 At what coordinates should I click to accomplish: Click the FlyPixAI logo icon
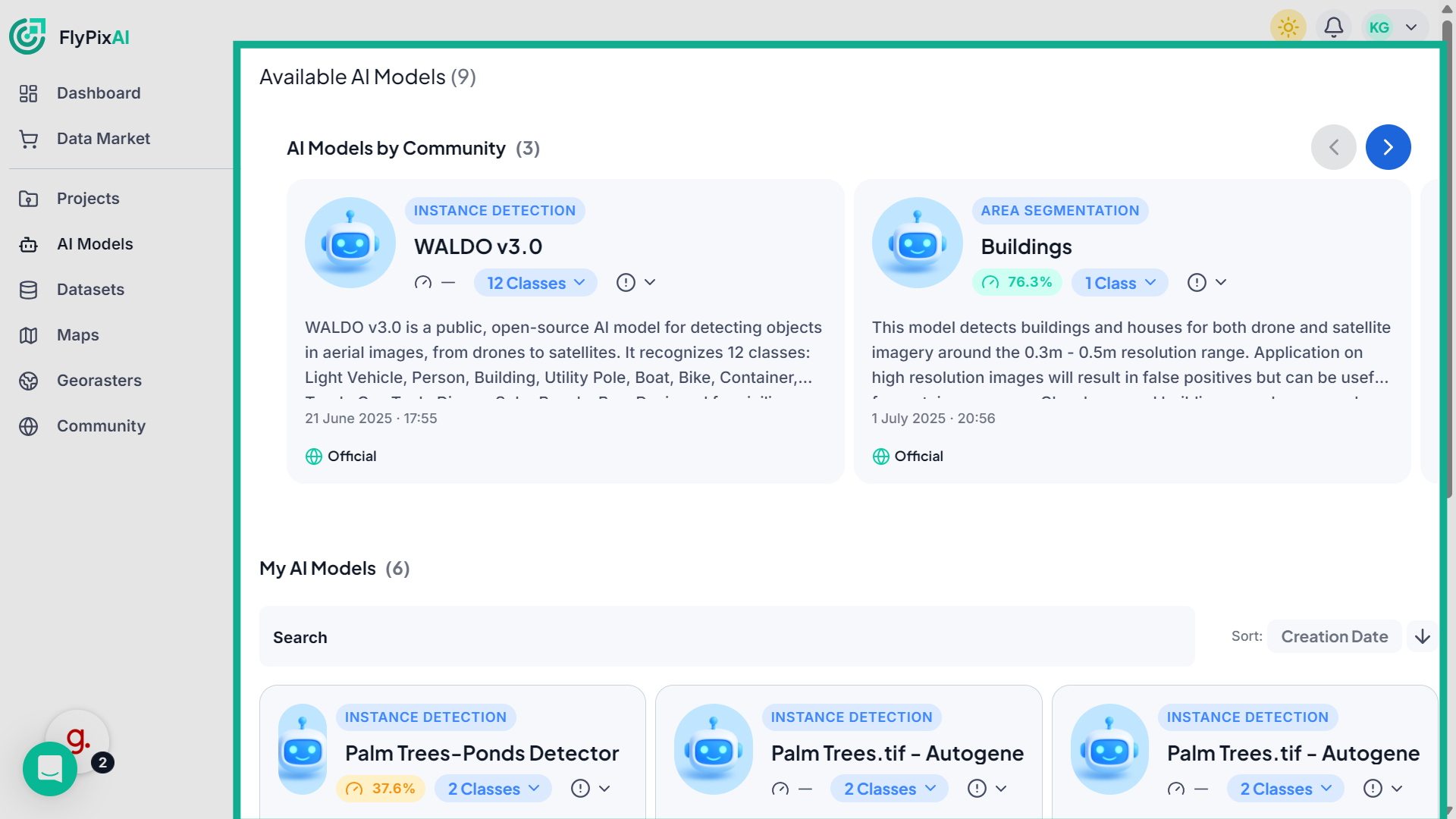pos(27,36)
